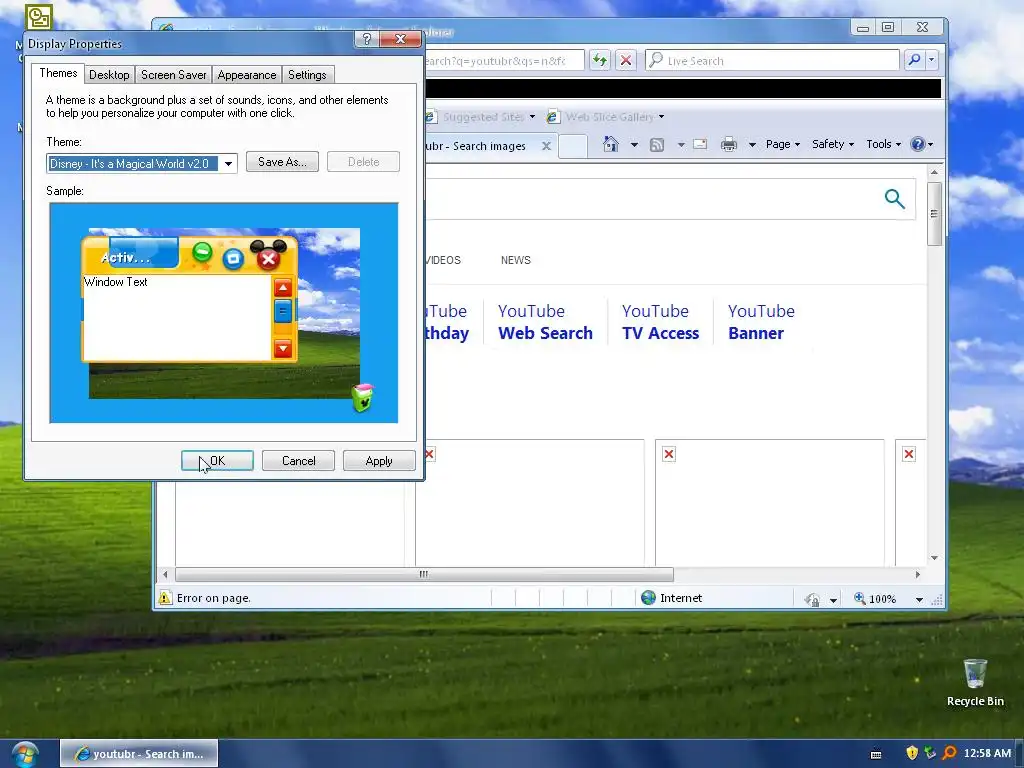This screenshot has height=768, width=1024.
Task: Switch to the Desktop tab
Action: point(109,75)
